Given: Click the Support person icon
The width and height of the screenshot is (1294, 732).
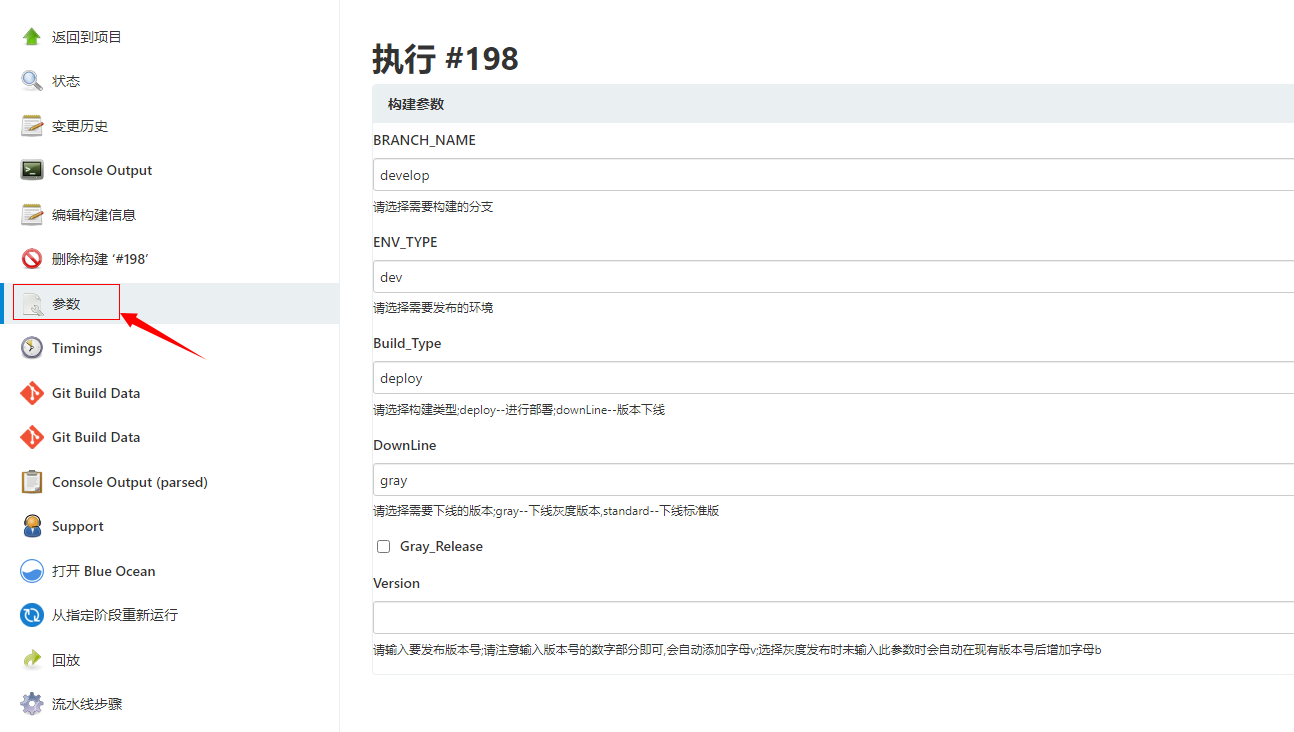Looking at the screenshot, I should tap(32, 526).
